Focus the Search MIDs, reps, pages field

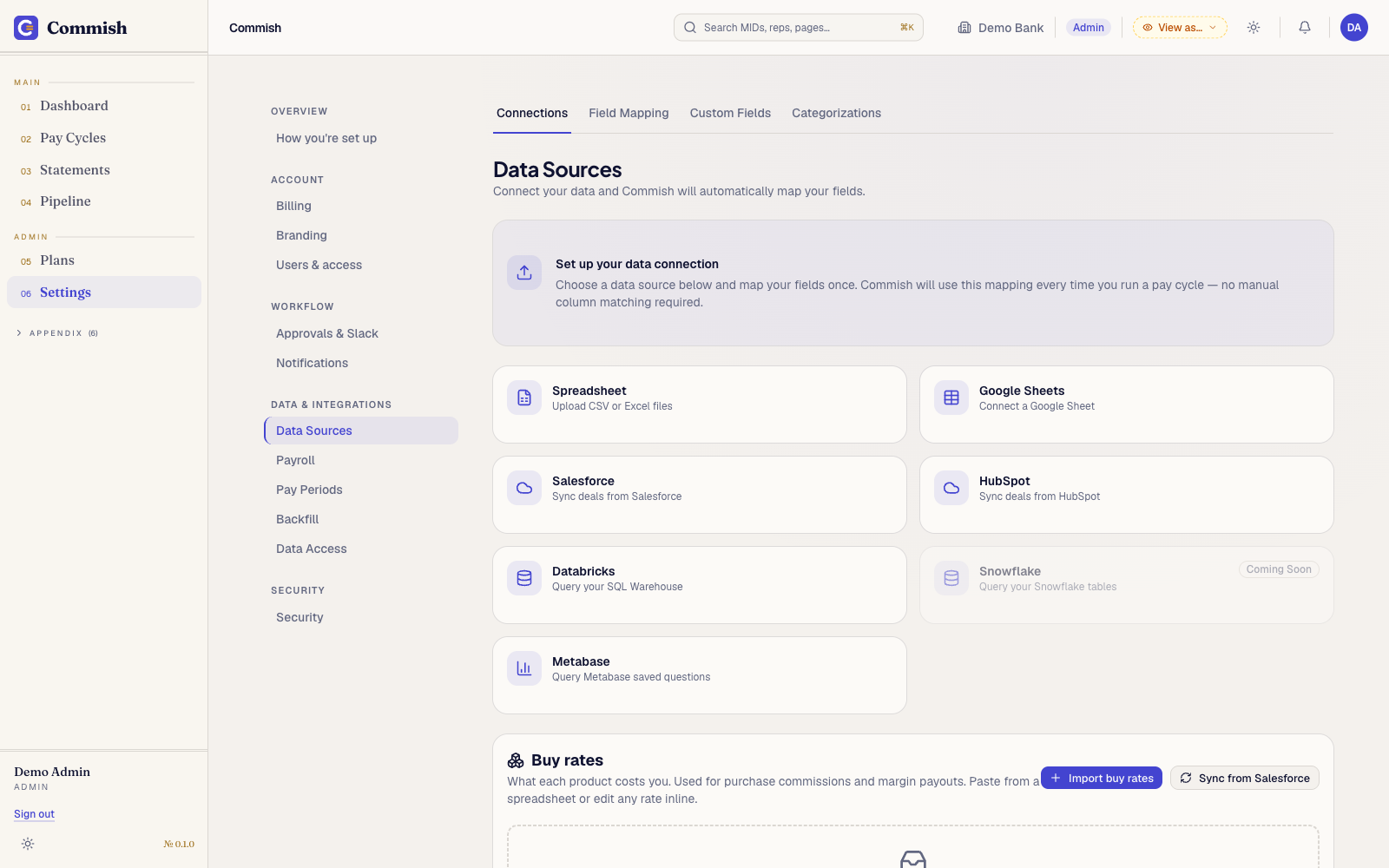pos(799,28)
